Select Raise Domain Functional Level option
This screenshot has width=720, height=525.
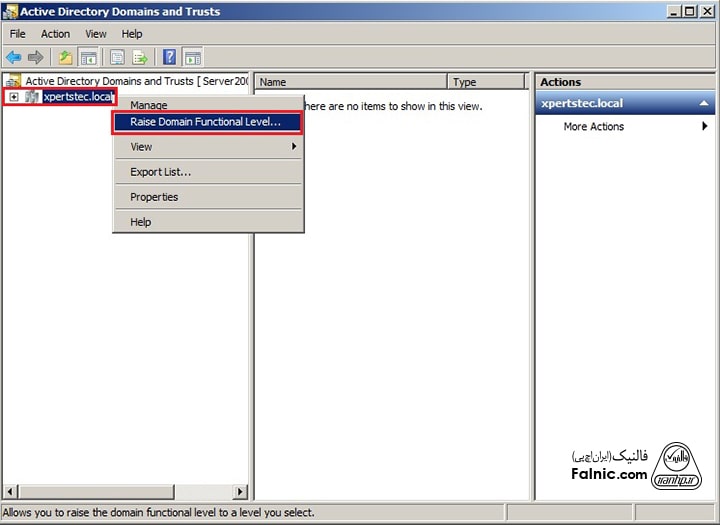(206, 122)
